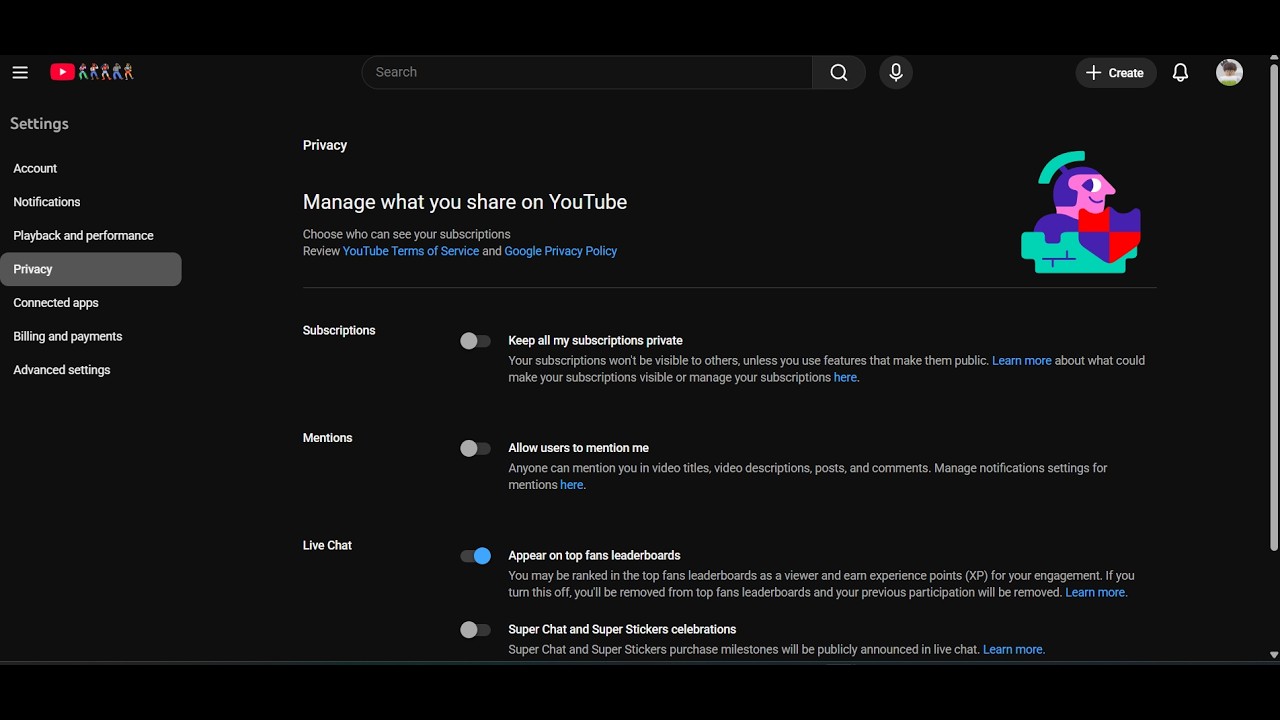1280x720 pixels.
Task: Open Playback and performance settings
Action: 91,236
